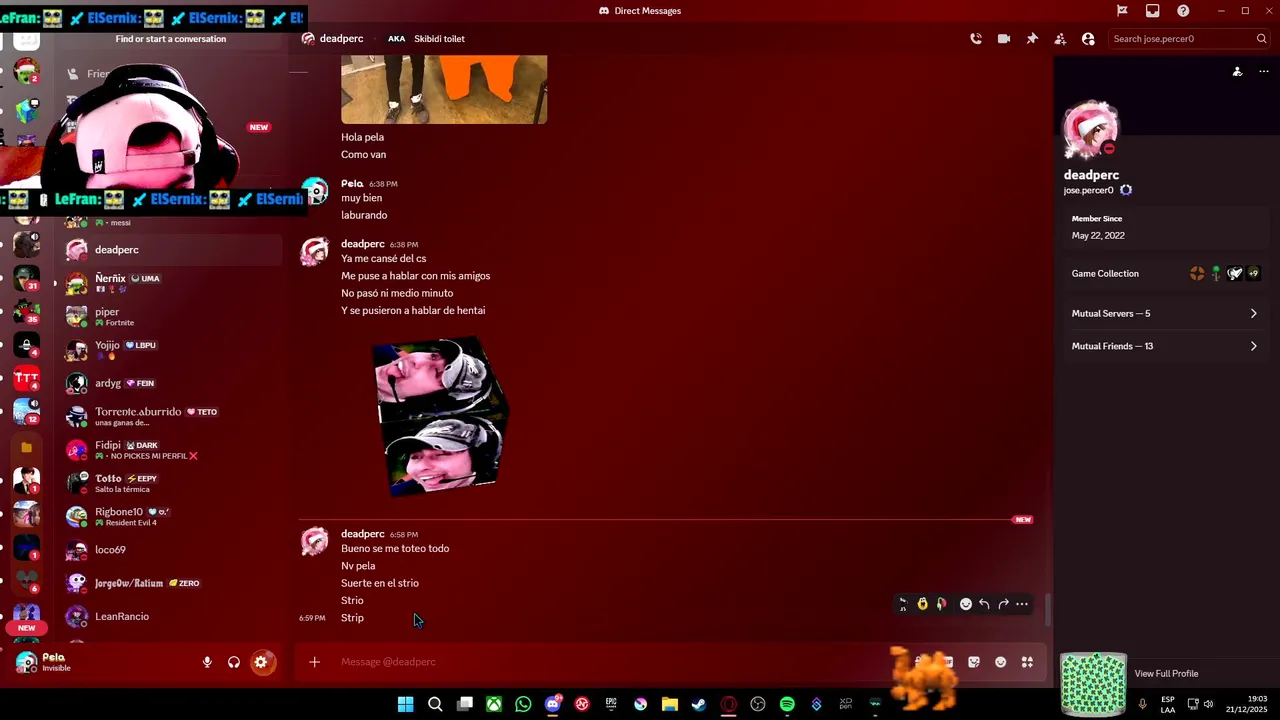1280x720 pixels.
Task: Open pinned messages
Action: 1032,39
